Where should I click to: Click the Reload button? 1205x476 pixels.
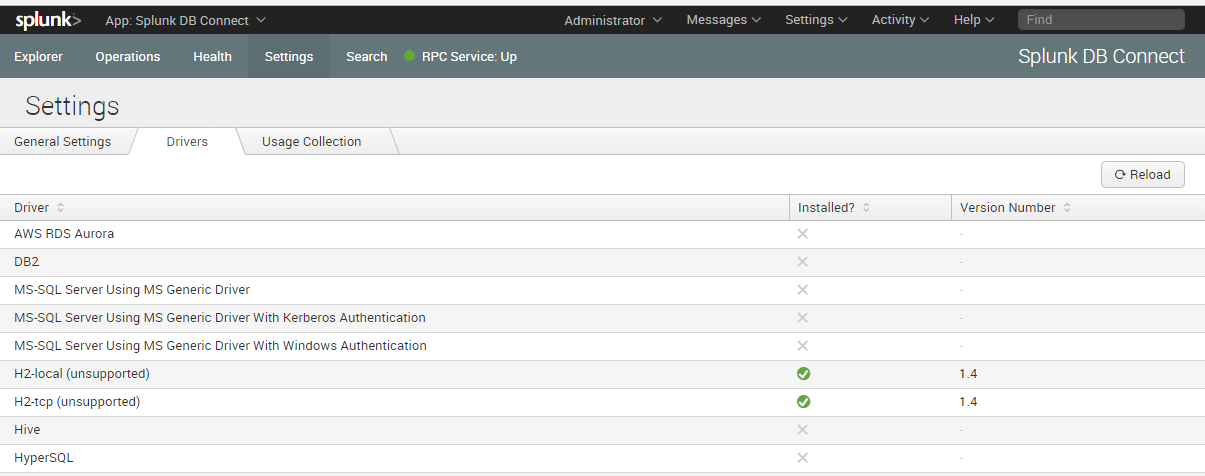(1142, 174)
